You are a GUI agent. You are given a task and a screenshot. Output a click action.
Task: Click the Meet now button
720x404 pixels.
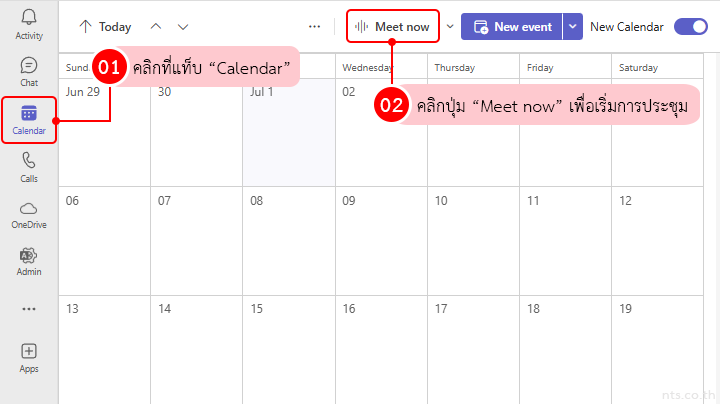coord(393,27)
